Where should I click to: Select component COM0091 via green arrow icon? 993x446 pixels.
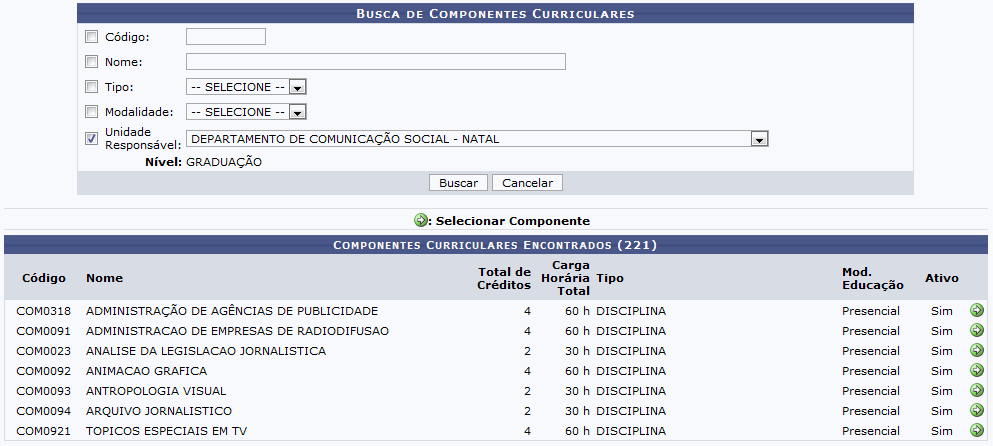[977, 330]
